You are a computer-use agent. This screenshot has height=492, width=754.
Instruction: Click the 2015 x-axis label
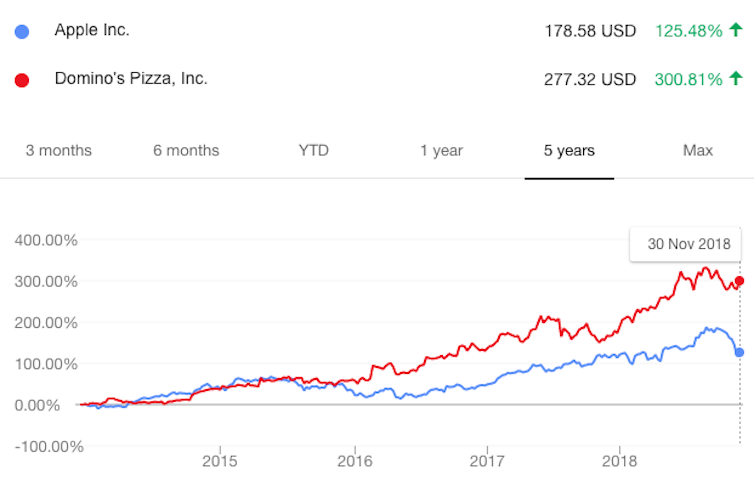pos(219,463)
